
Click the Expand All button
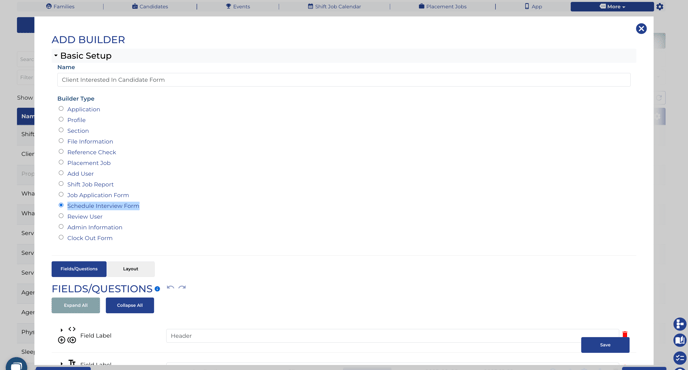coord(75,305)
